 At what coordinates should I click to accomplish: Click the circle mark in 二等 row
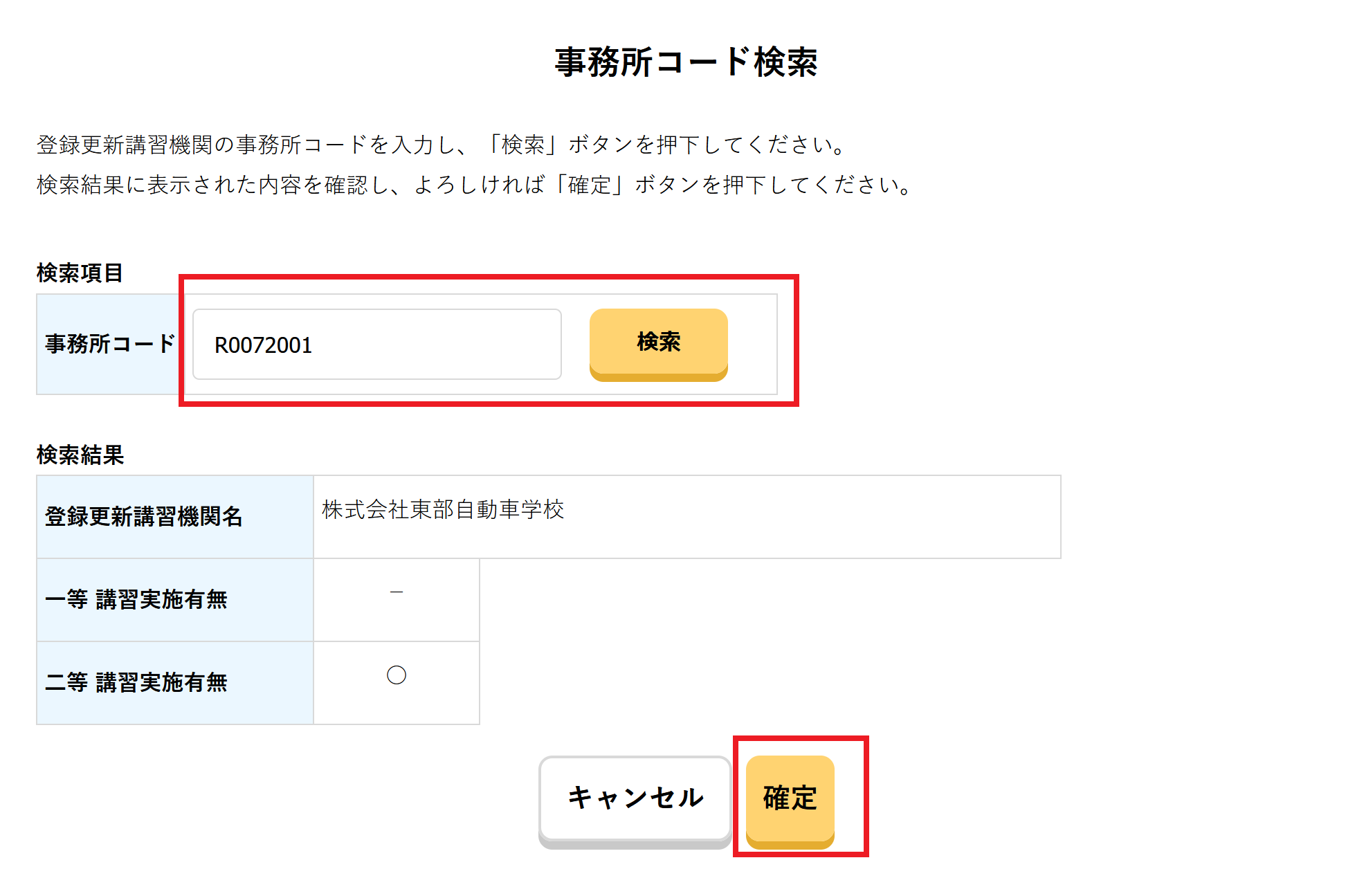coord(397,675)
